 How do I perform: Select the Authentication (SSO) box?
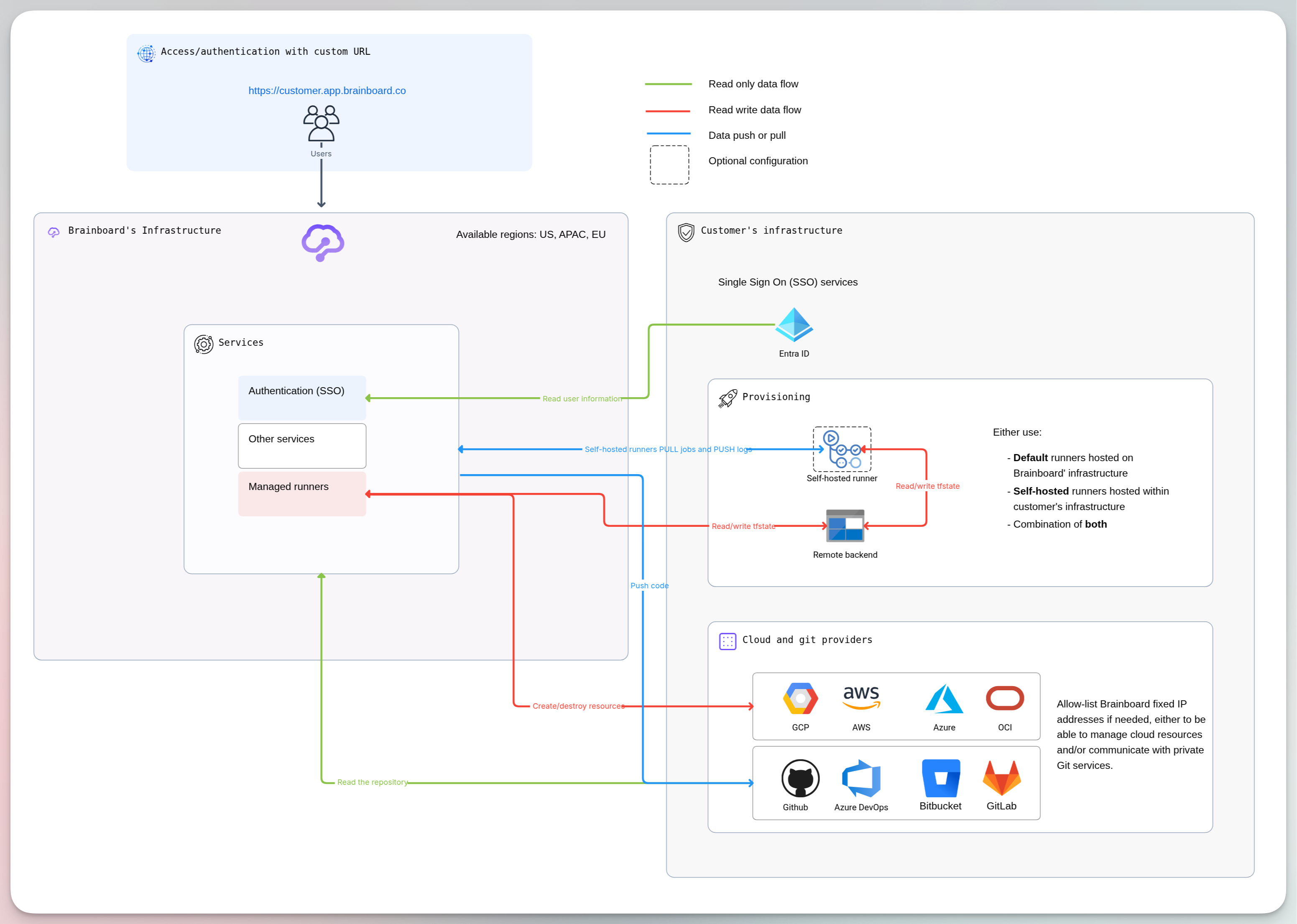coord(301,398)
